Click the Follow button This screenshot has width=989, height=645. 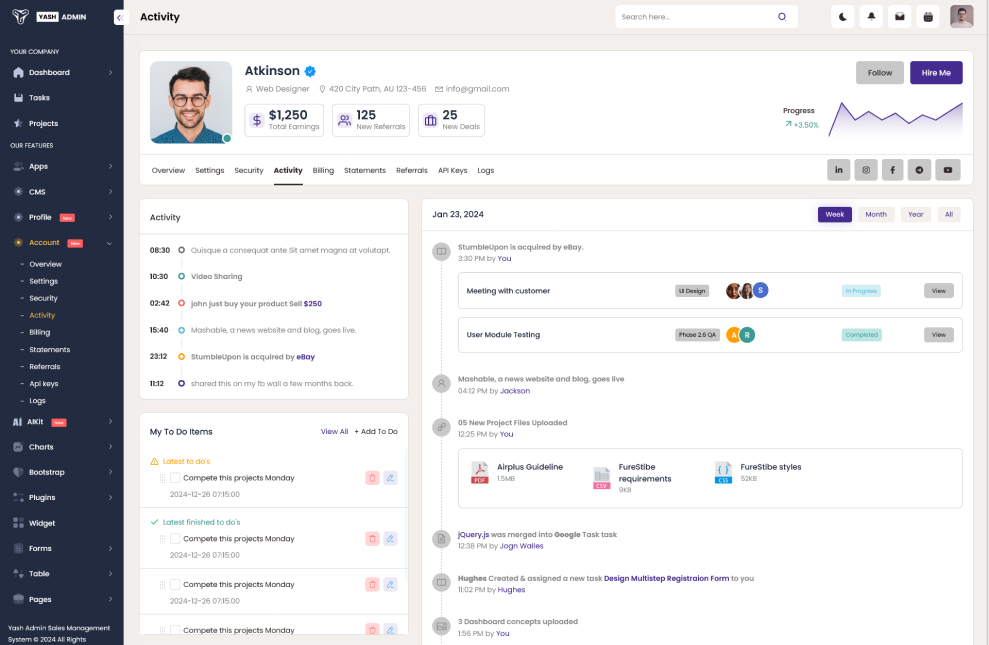[x=879, y=73]
